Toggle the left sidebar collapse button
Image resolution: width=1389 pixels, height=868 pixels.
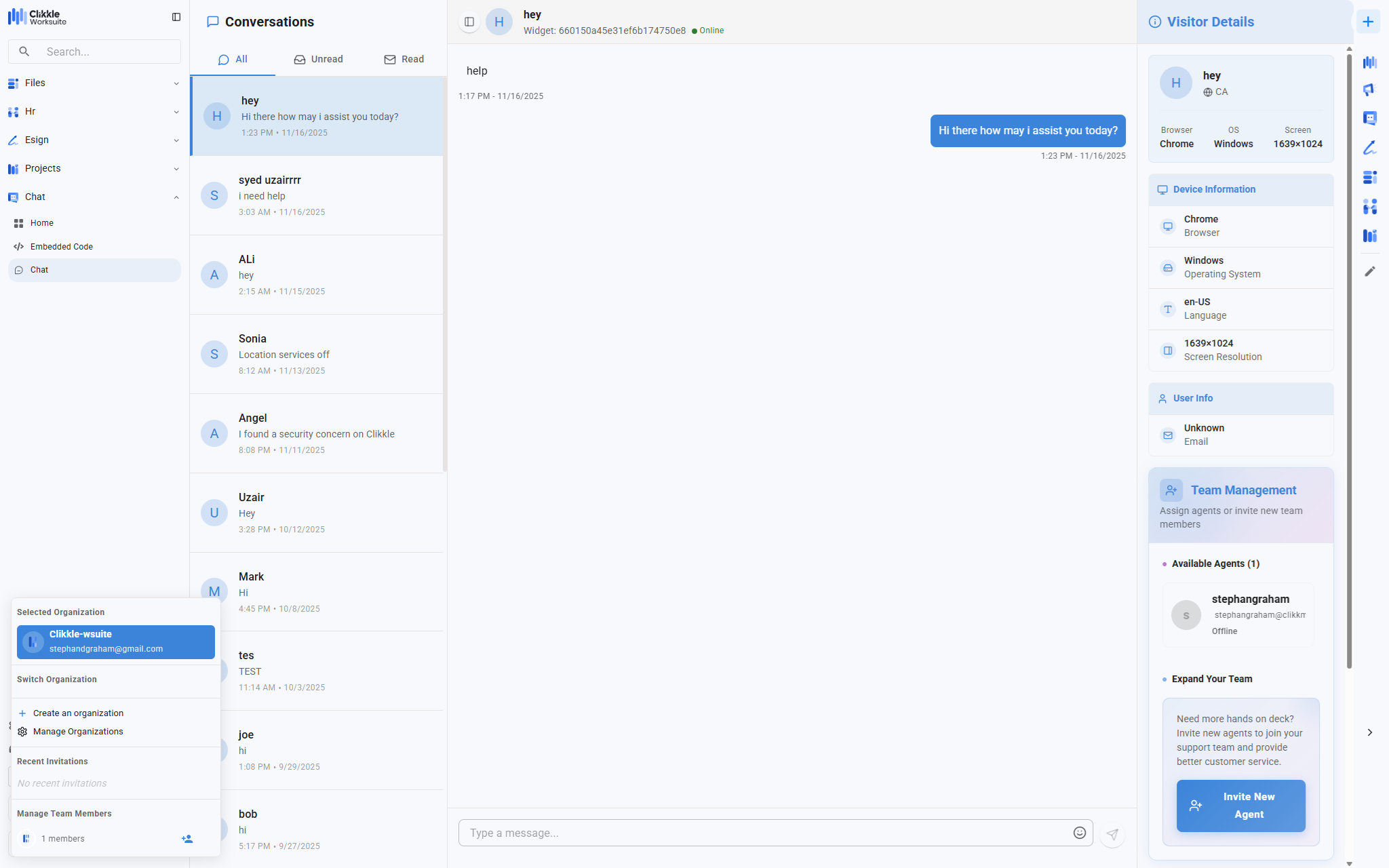tap(176, 17)
